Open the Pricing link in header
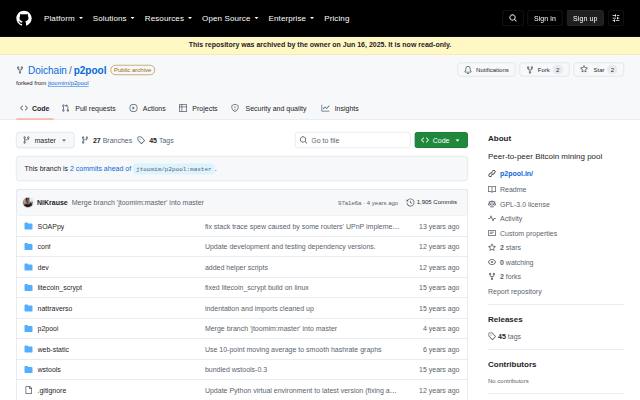 (x=337, y=18)
